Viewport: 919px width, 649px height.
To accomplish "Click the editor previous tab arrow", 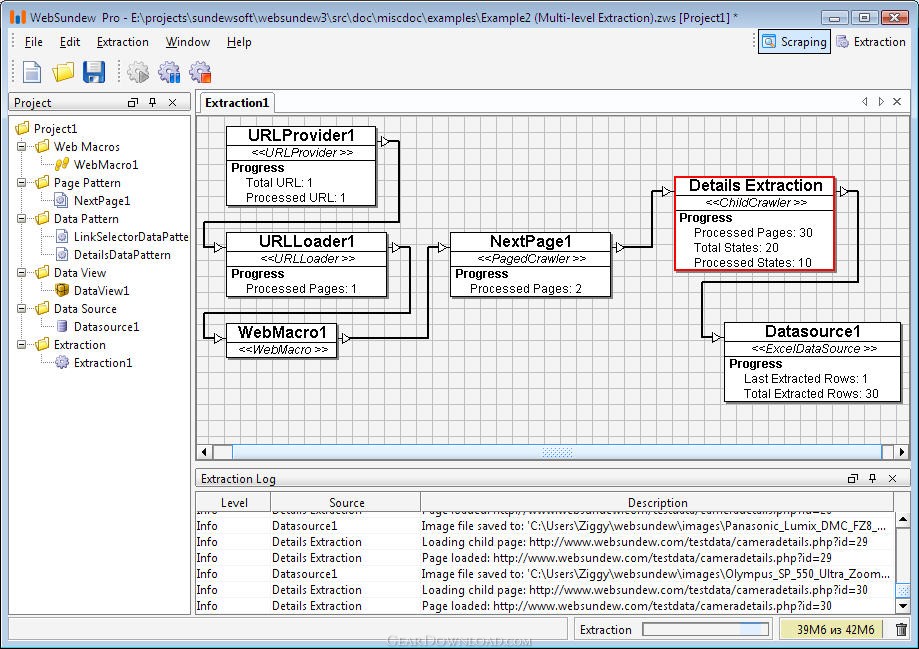I will tap(865, 102).
